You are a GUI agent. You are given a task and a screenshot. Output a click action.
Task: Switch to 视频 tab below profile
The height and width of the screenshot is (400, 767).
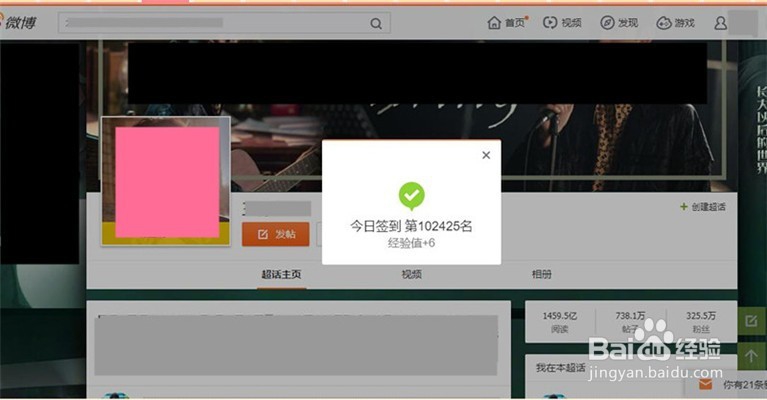click(x=411, y=274)
